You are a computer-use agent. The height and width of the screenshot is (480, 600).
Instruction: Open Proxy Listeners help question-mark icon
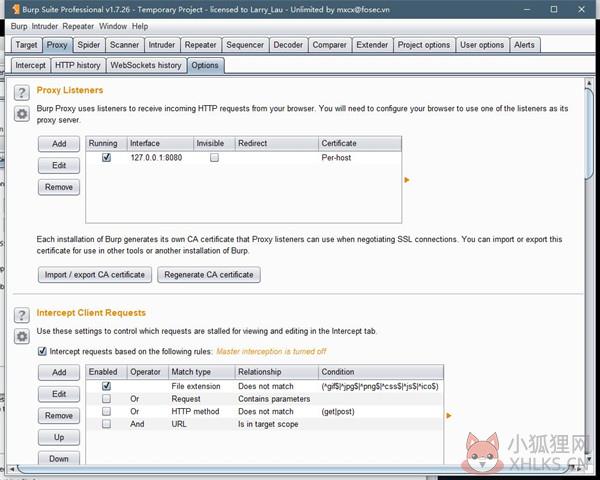click(22, 92)
